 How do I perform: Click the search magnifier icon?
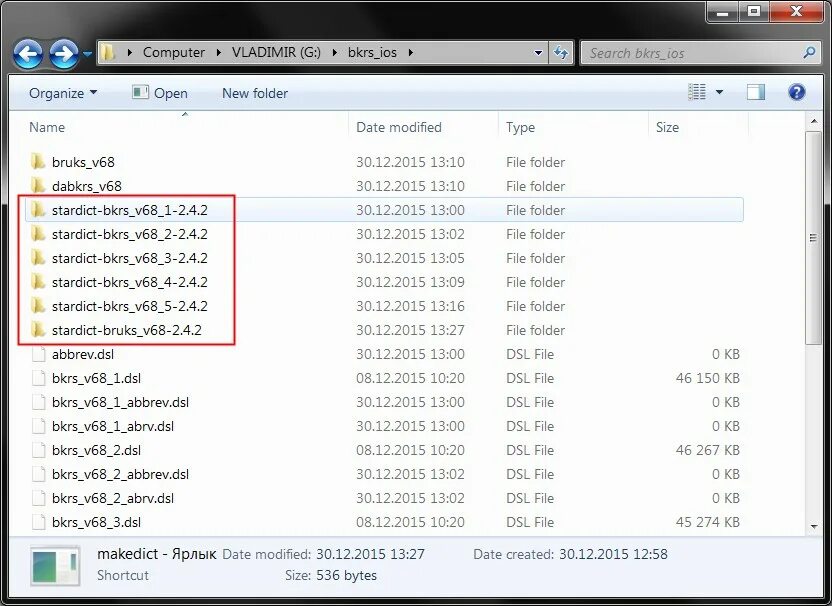coord(809,53)
